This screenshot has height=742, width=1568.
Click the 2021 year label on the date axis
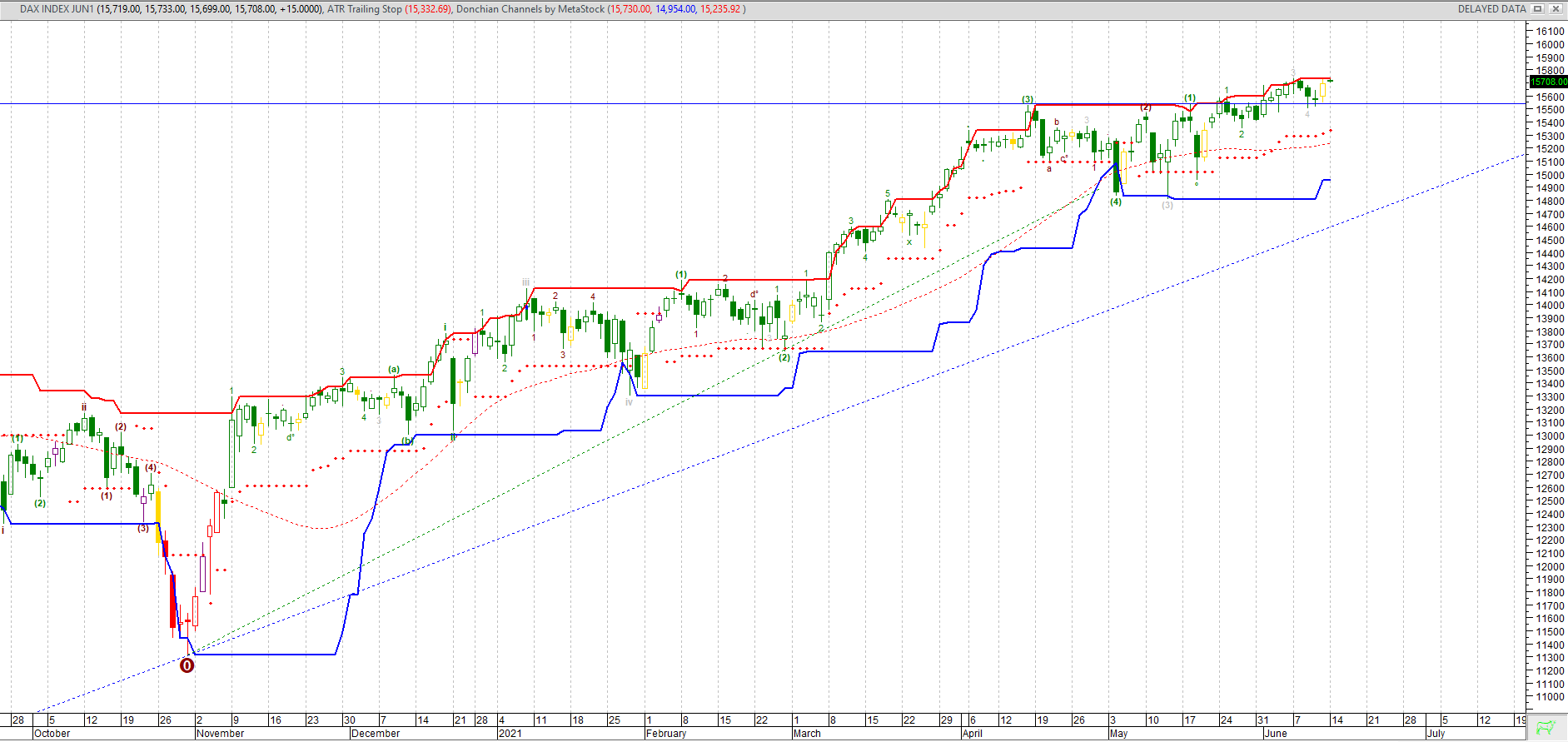pyautogui.click(x=510, y=734)
